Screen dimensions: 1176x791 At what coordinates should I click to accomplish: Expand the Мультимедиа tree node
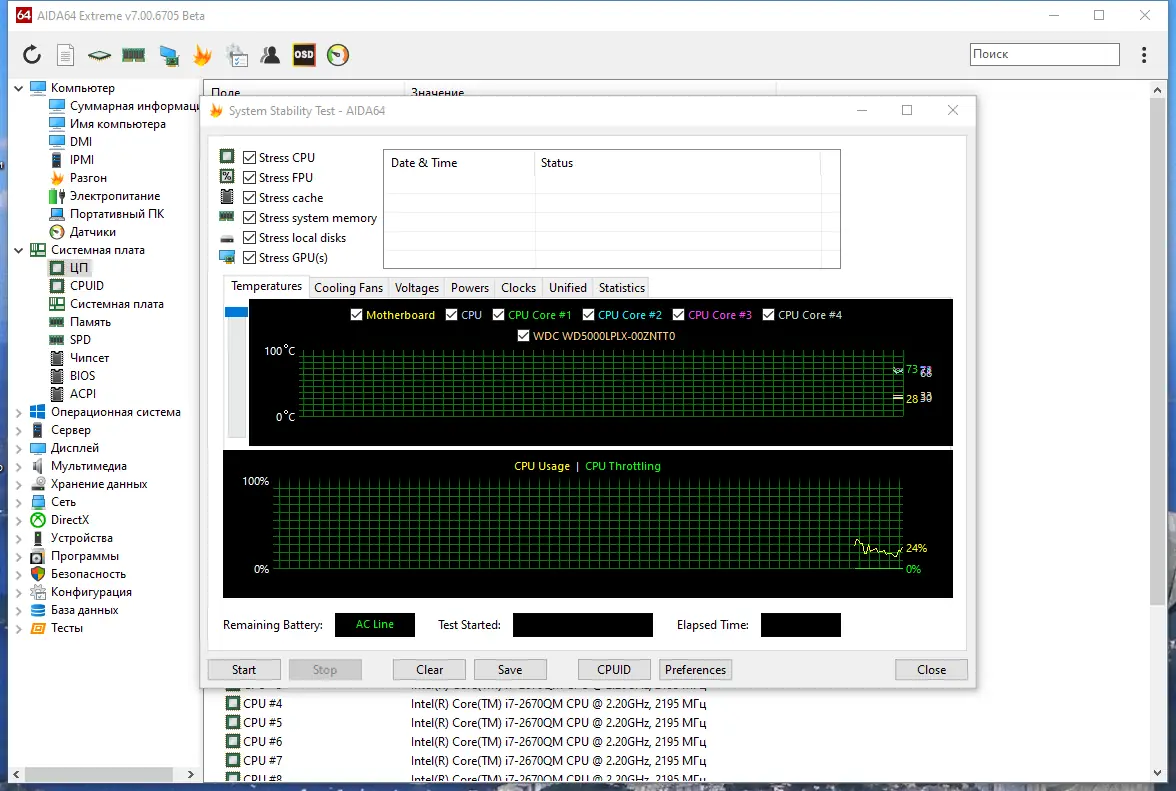pyautogui.click(x=19, y=466)
